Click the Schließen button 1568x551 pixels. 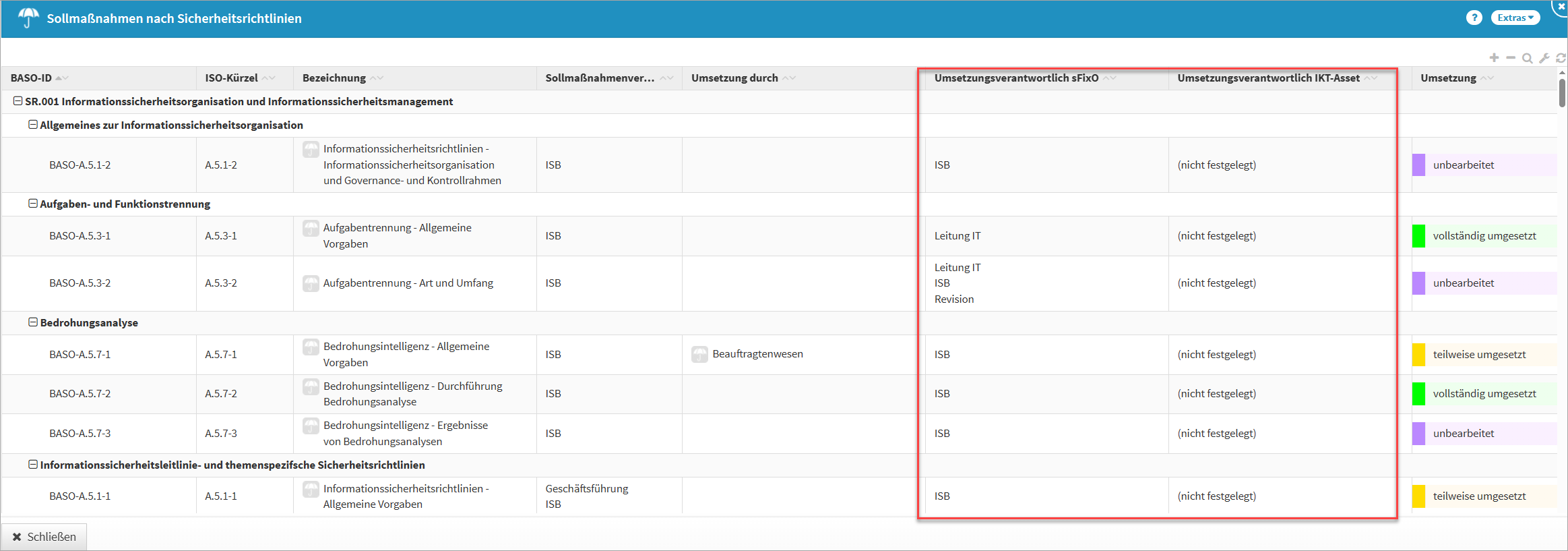point(44,537)
